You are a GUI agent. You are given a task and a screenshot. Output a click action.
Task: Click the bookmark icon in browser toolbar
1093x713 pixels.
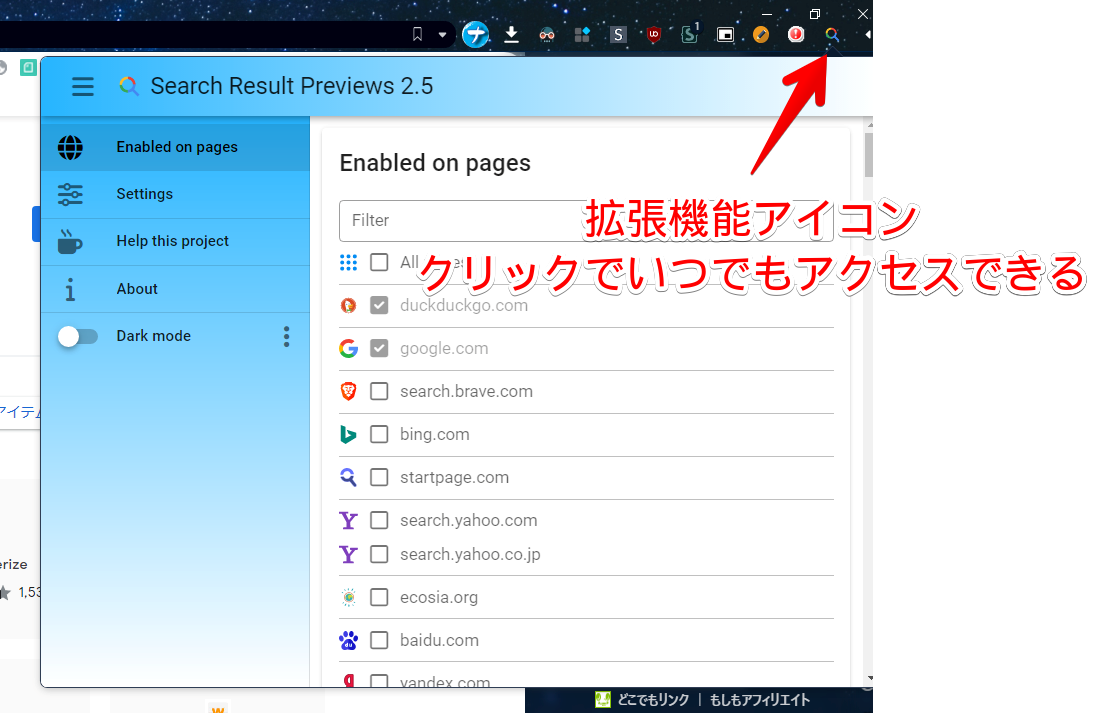coord(418,34)
